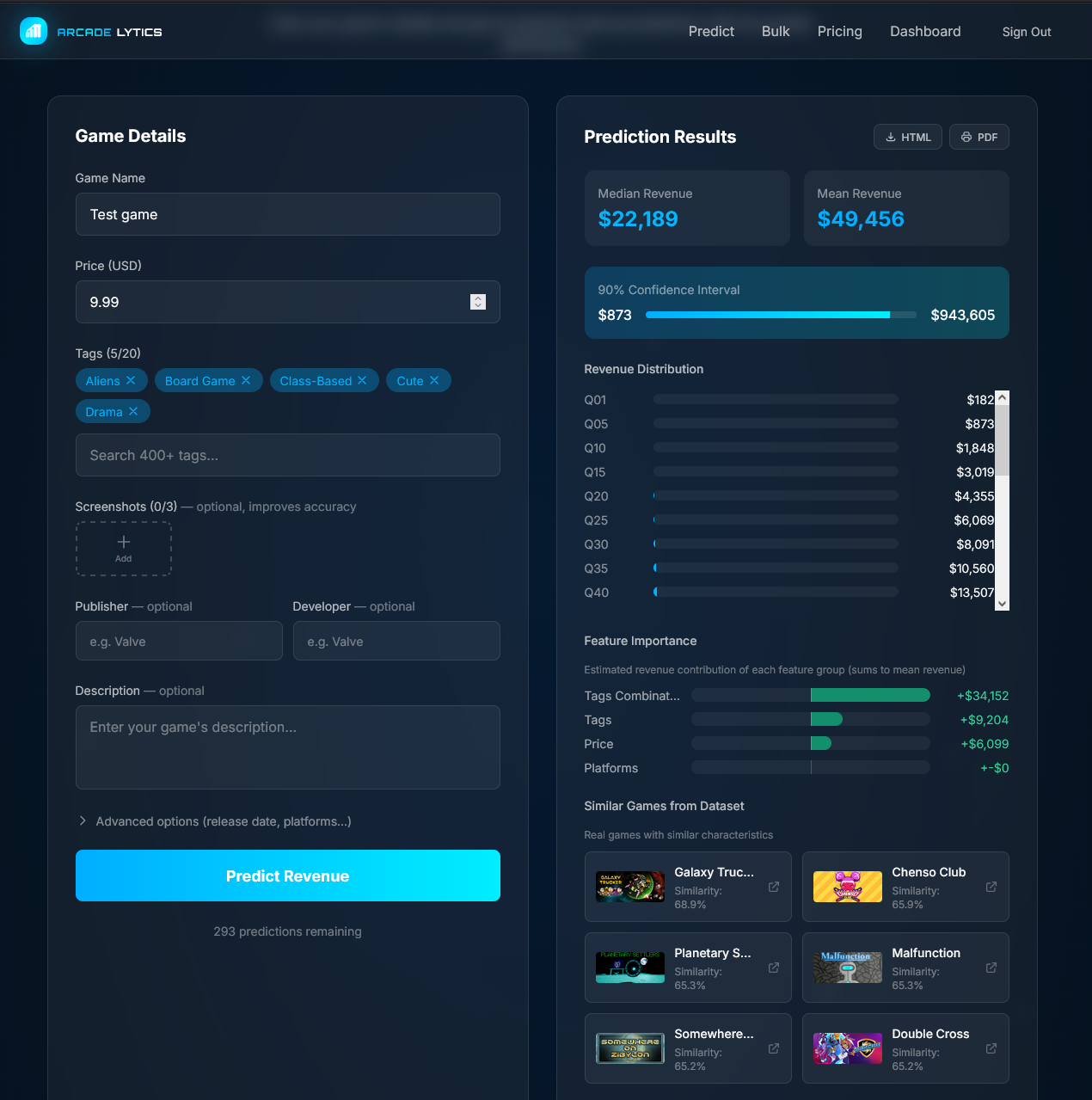The height and width of the screenshot is (1100, 1092).
Task: Click the Tags contribution +$9,204
Action: point(985,720)
